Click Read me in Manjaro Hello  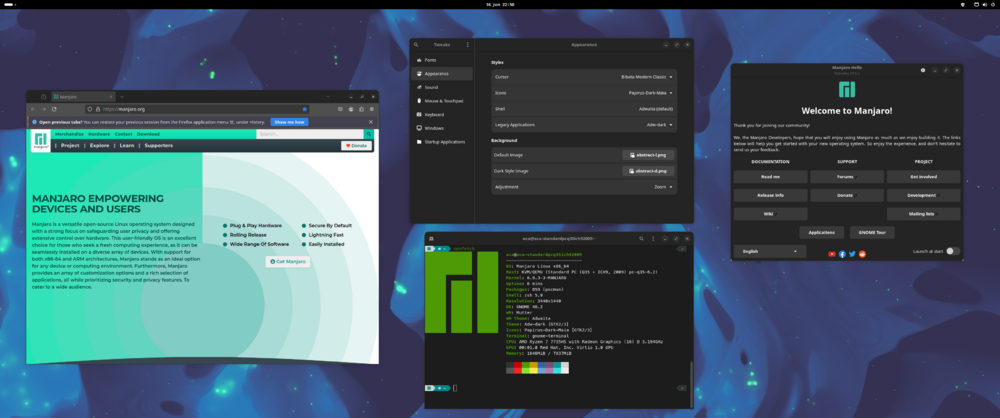click(x=770, y=177)
